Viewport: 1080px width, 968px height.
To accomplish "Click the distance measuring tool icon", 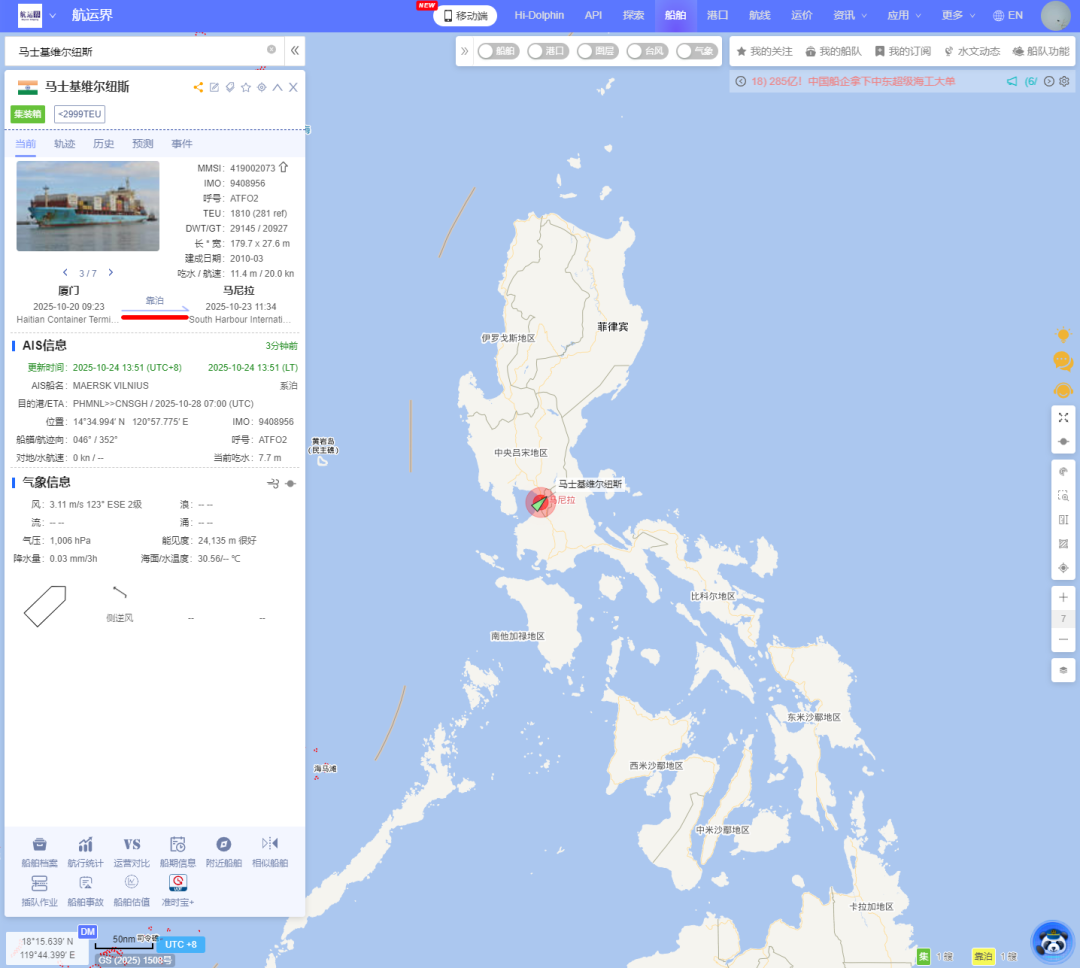I will tap(1063, 519).
